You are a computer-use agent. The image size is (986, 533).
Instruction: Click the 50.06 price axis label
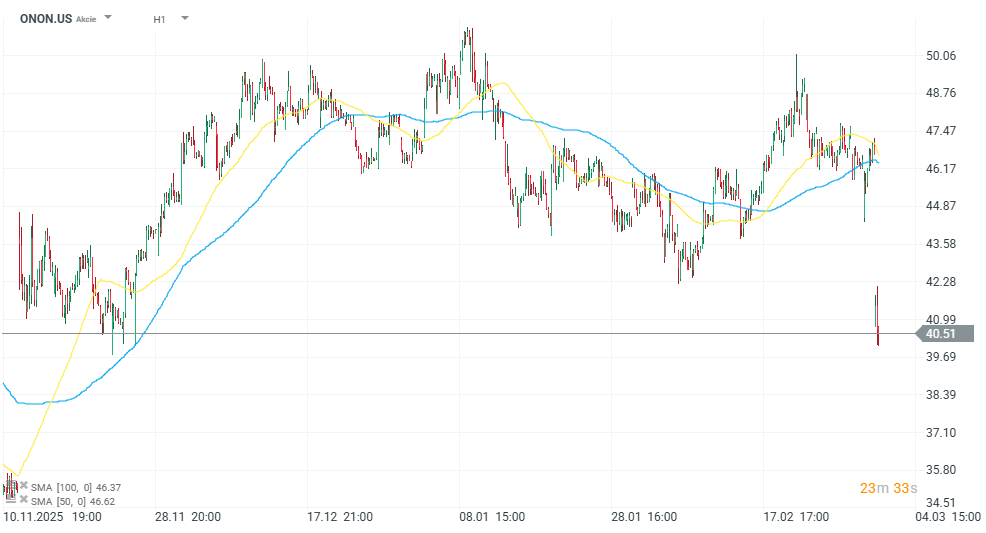pyautogui.click(x=941, y=56)
